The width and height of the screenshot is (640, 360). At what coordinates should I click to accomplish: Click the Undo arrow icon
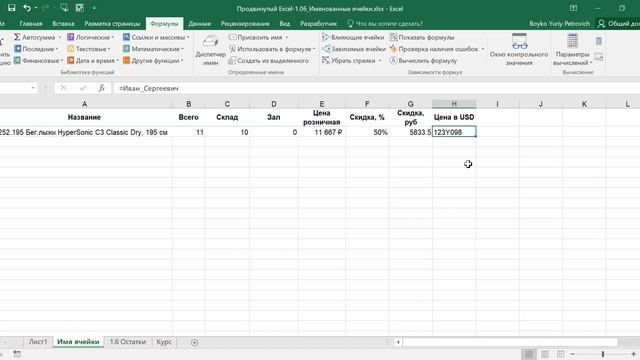click(27, 8)
